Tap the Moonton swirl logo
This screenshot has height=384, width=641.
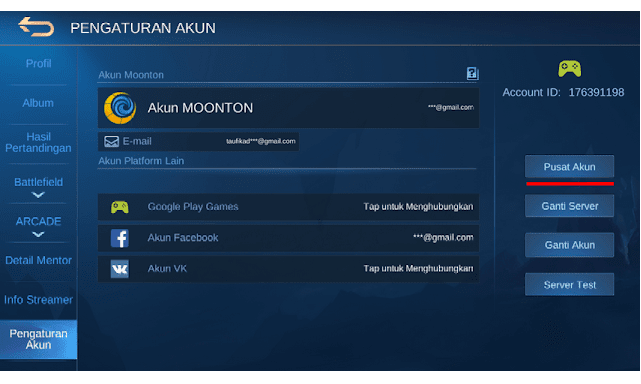[120, 108]
